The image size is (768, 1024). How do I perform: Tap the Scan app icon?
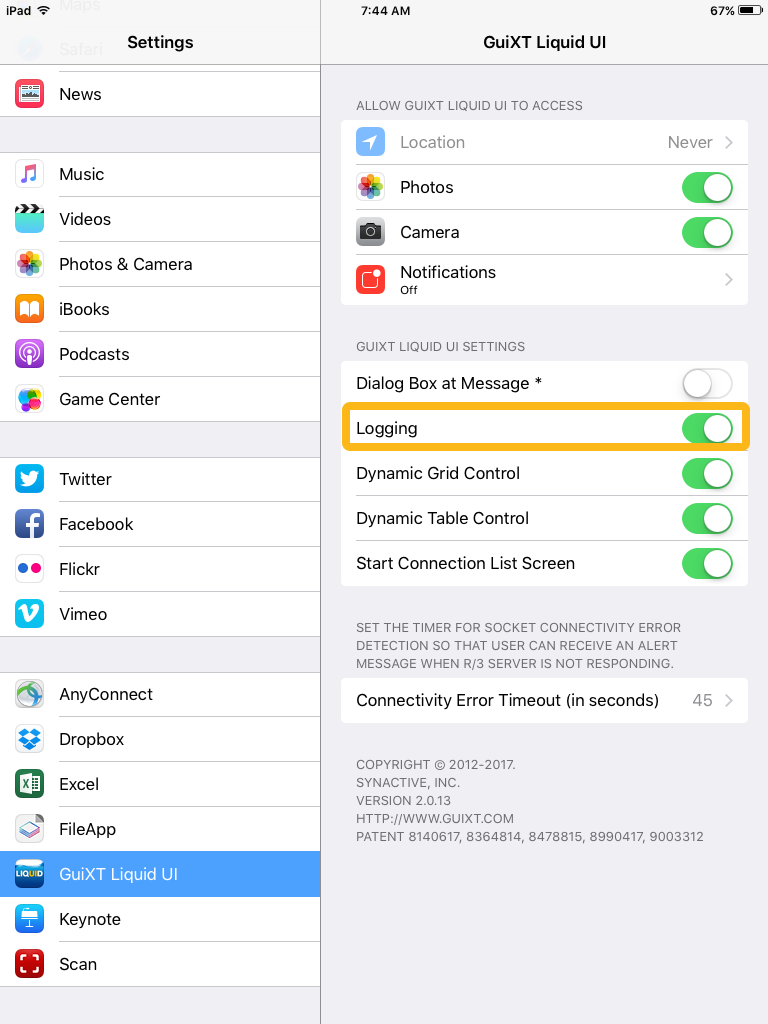pos(29,964)
